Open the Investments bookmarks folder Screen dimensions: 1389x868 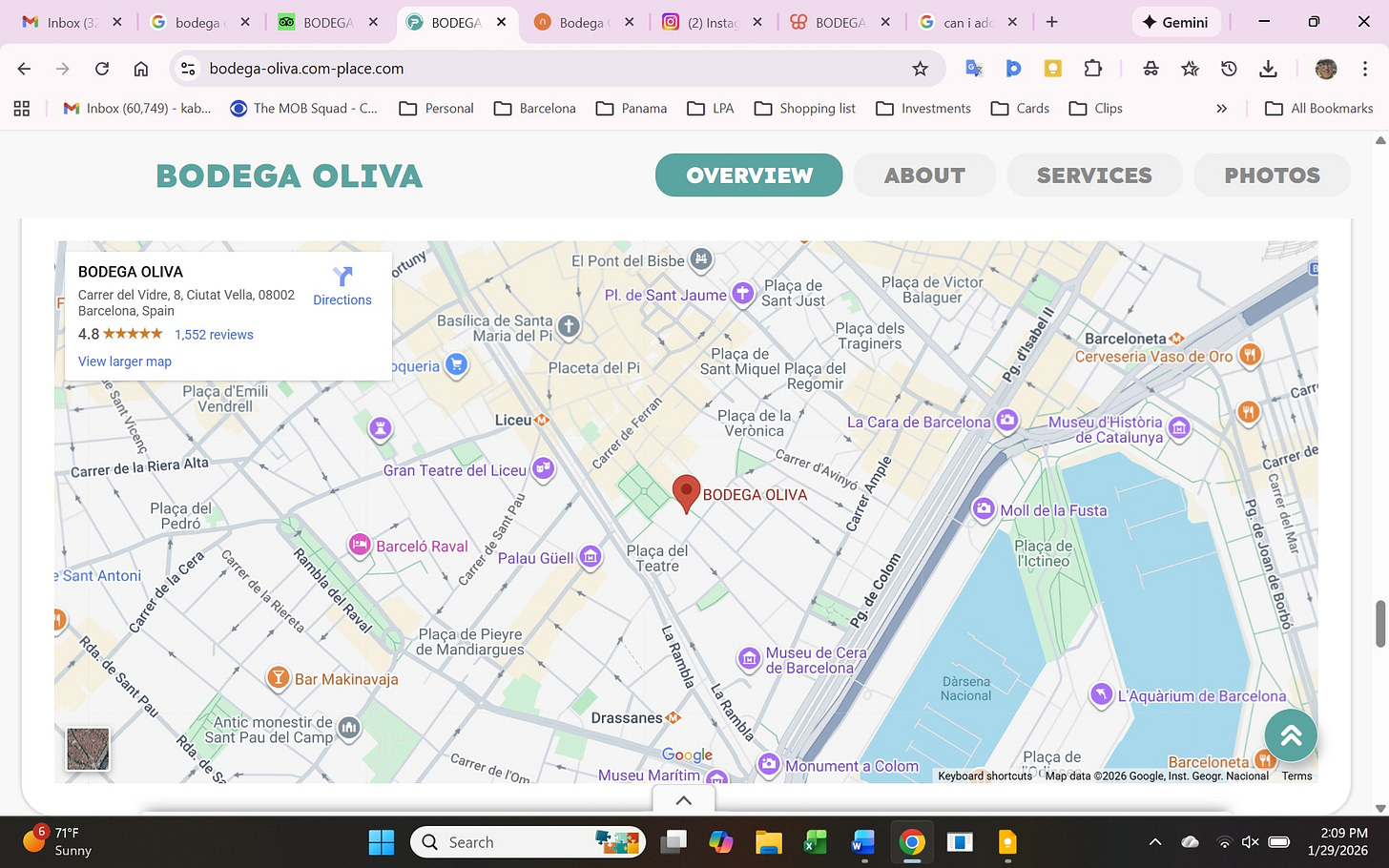(x=923, y=109)
